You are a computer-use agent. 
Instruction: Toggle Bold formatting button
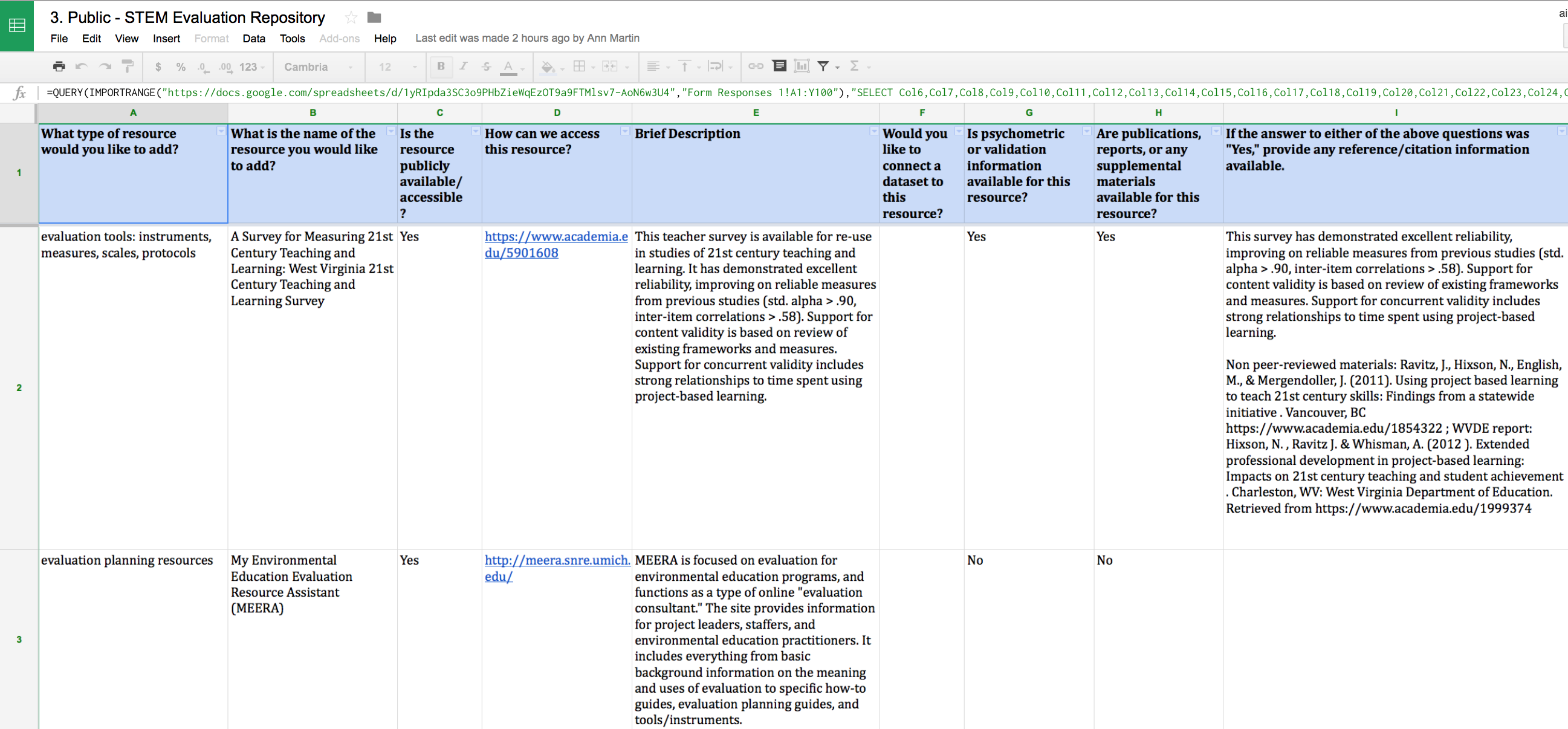coord(441,66)
